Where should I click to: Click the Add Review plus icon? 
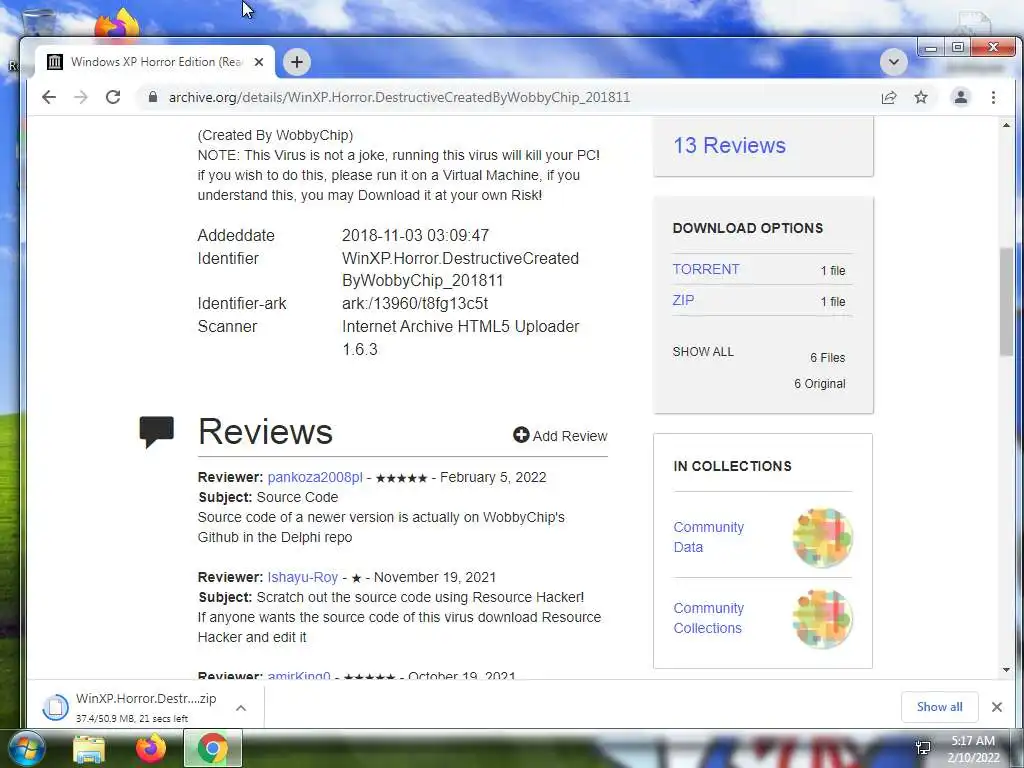pos(520,435)
